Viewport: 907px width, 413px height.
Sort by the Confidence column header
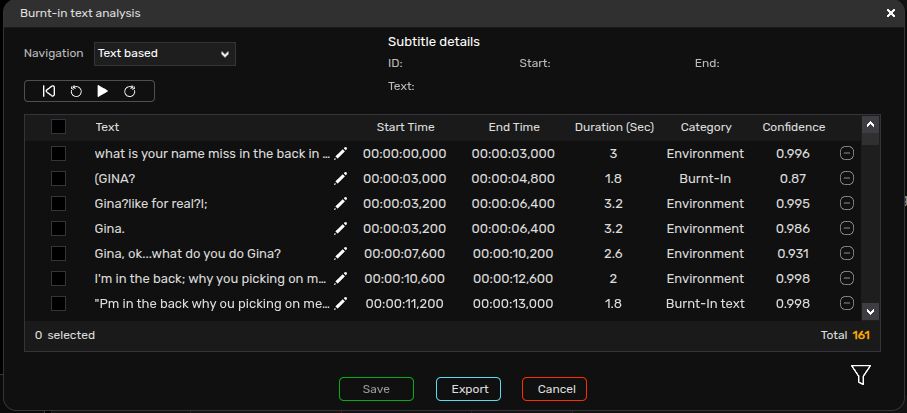coord(794,127)
